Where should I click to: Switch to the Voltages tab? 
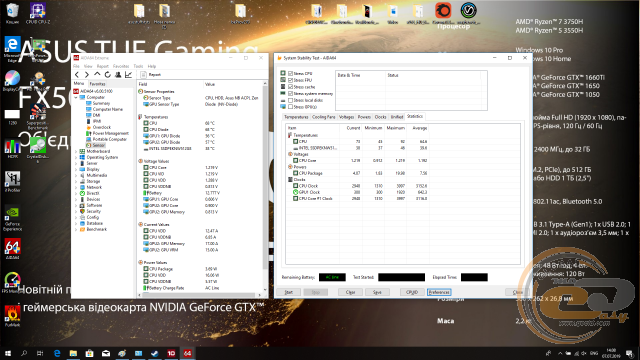point(347,117)
